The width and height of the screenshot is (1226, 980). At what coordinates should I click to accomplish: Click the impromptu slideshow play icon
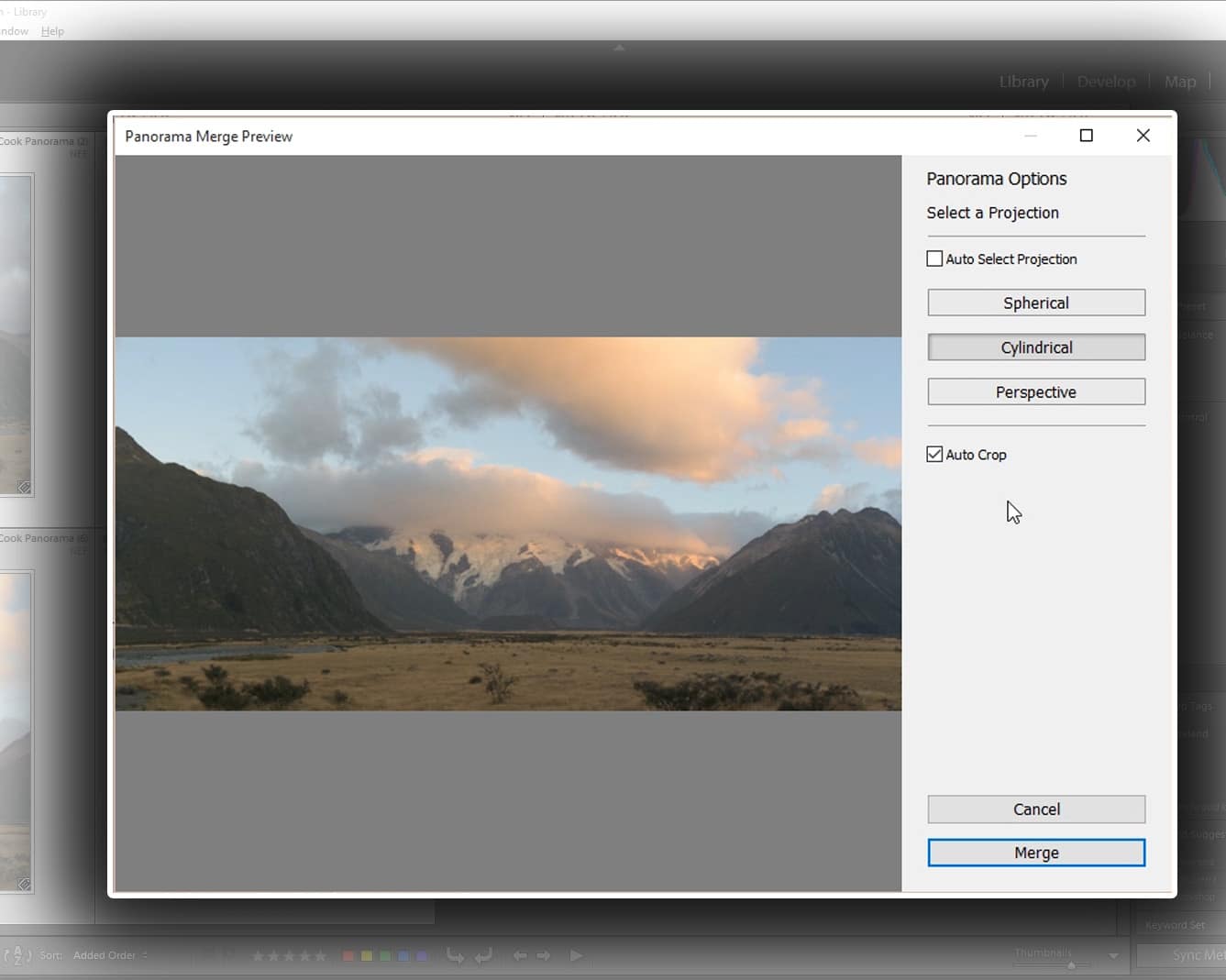[576, 955]
